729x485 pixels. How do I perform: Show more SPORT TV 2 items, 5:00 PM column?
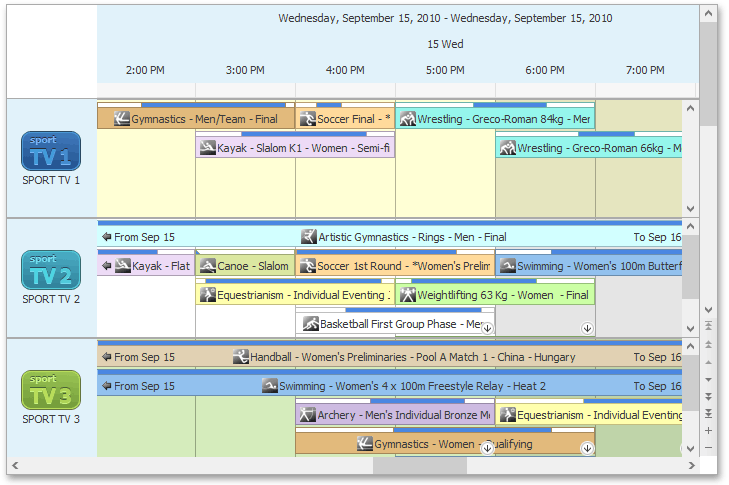click(x=487, y=328)
